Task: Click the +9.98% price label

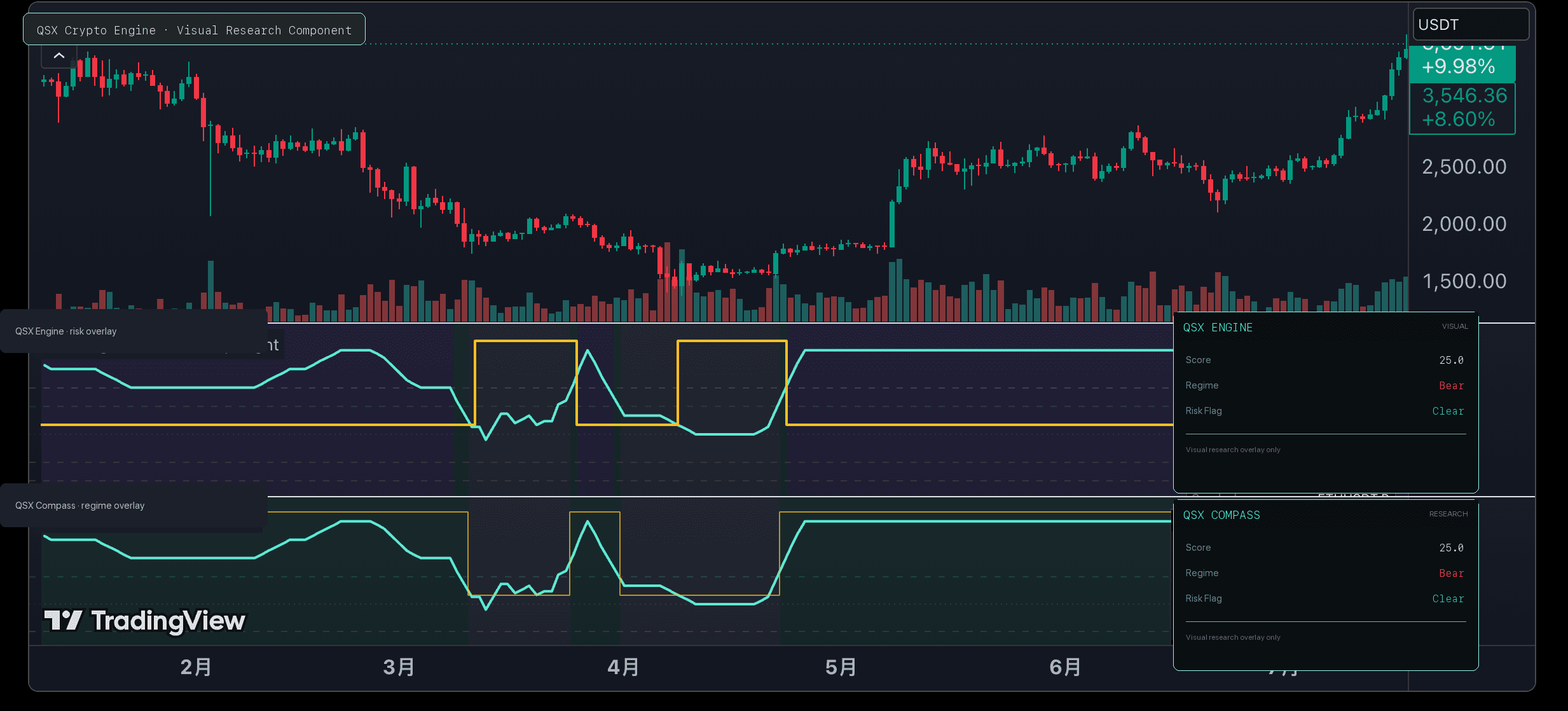Action: pos(1458,67)
